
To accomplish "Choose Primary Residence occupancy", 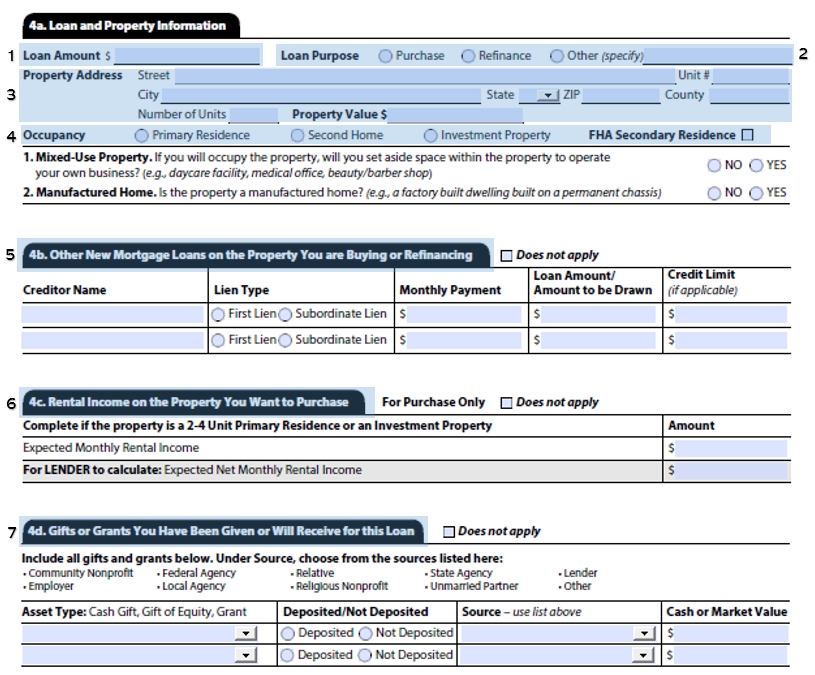I will pos(141,135).
